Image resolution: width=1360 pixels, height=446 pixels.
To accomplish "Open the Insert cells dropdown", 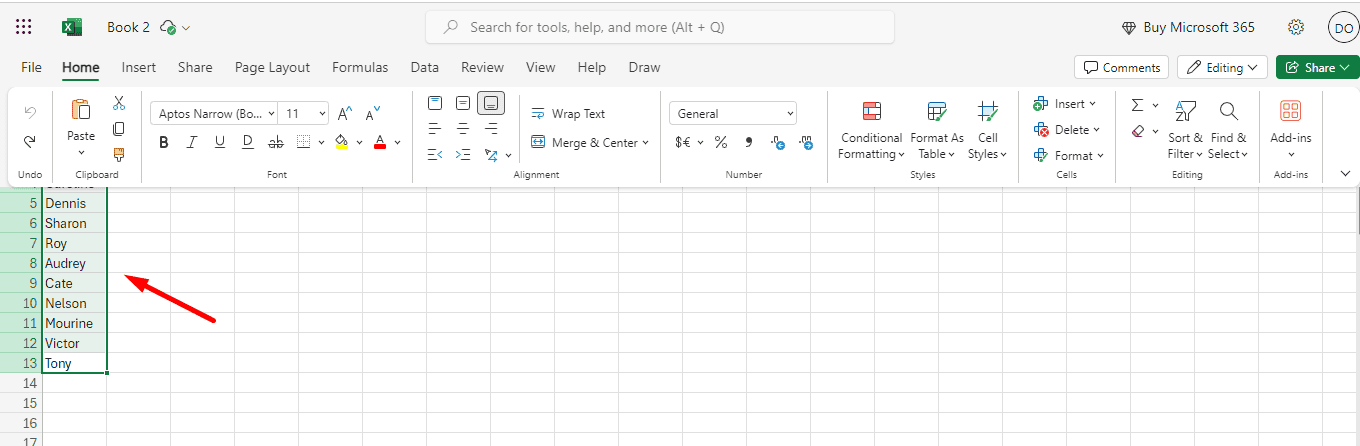I will (x=1064, y=104).
